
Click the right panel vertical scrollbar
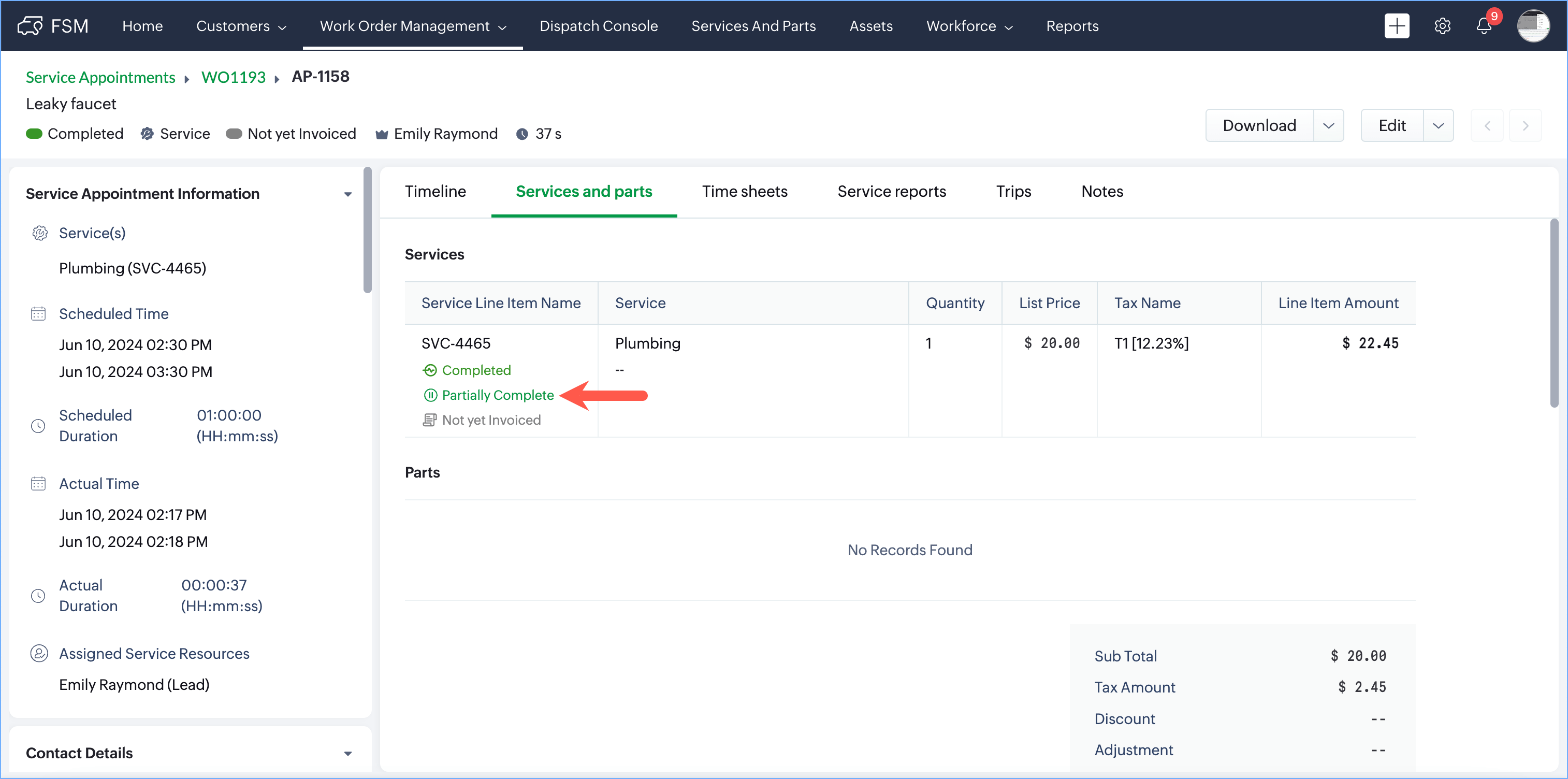click(x=1554, y=313)
